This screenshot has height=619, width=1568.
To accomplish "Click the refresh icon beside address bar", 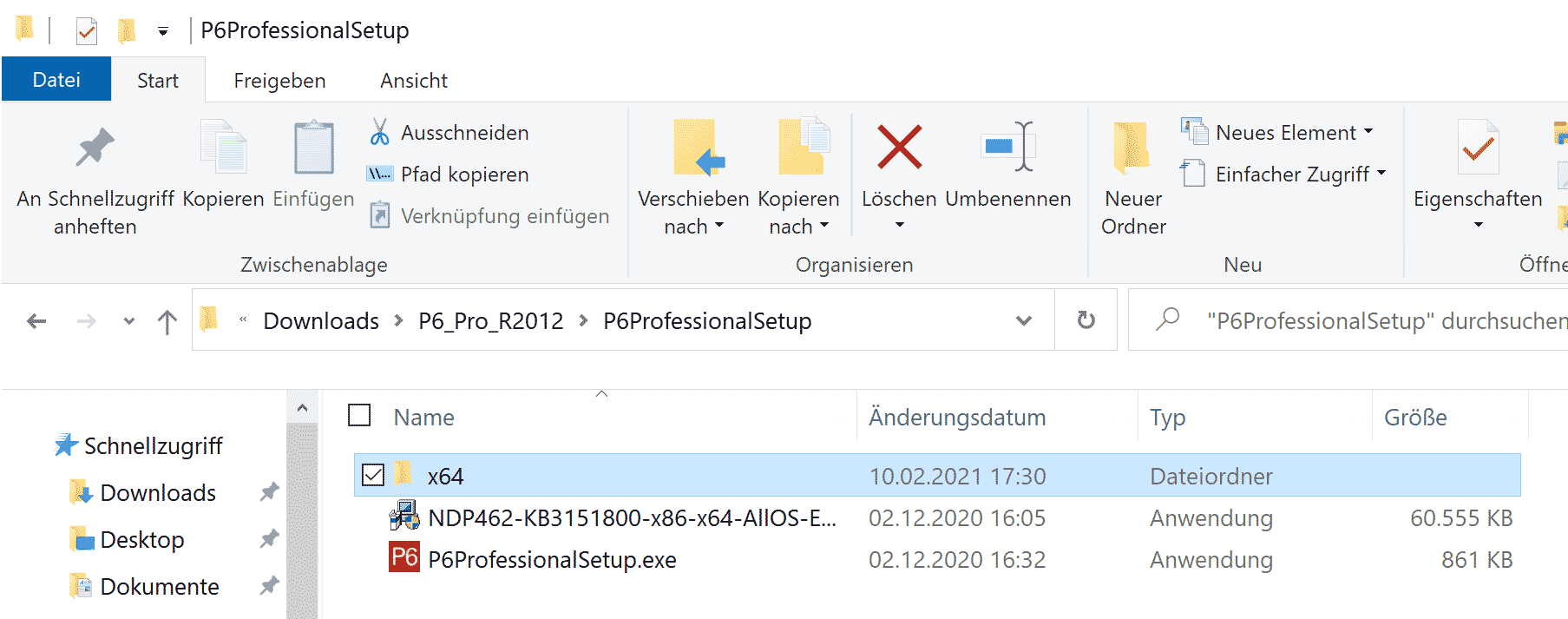I will pos(1086,320).
